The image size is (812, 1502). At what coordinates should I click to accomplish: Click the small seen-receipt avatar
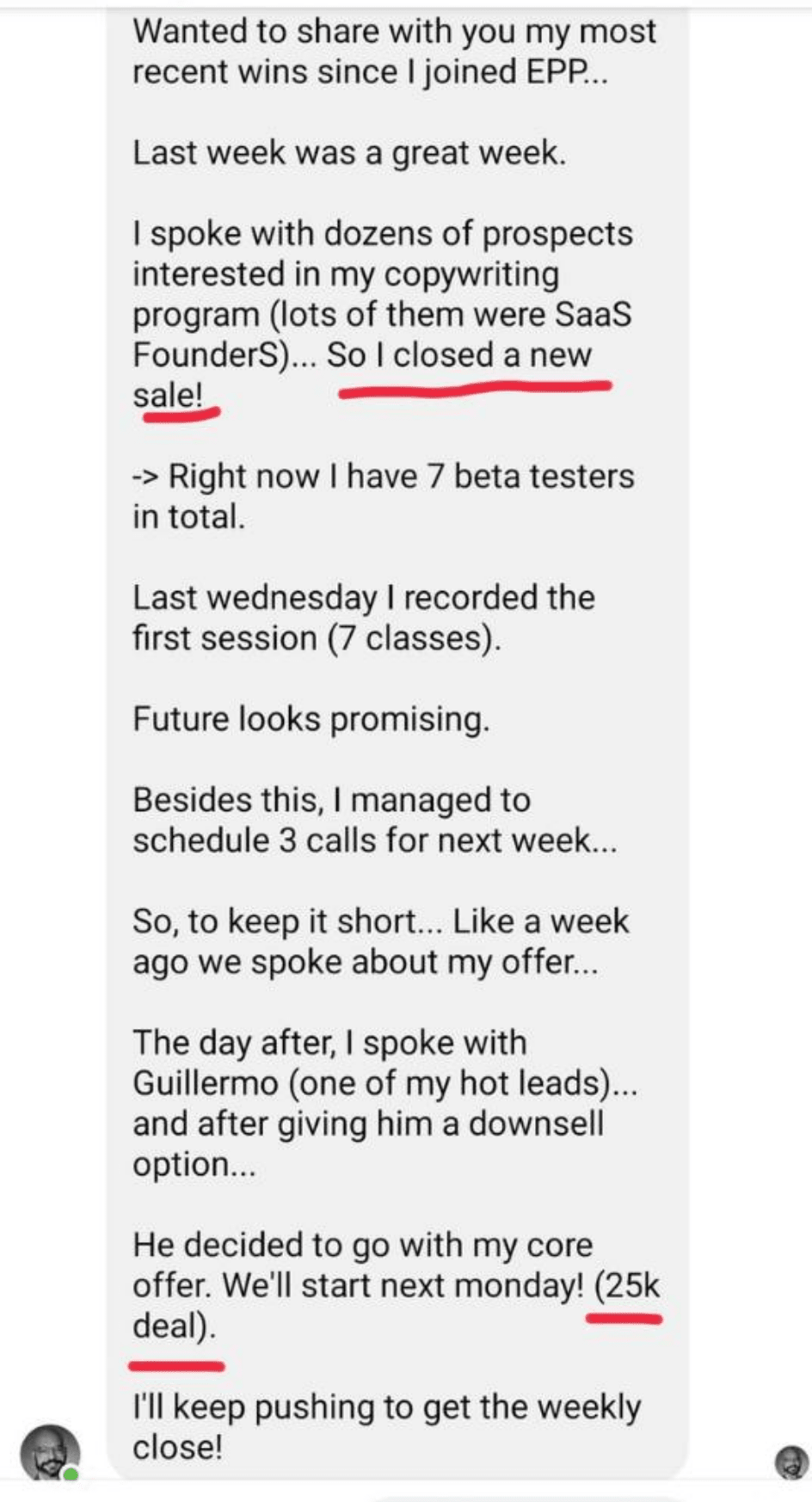[x=791, y=1462]
